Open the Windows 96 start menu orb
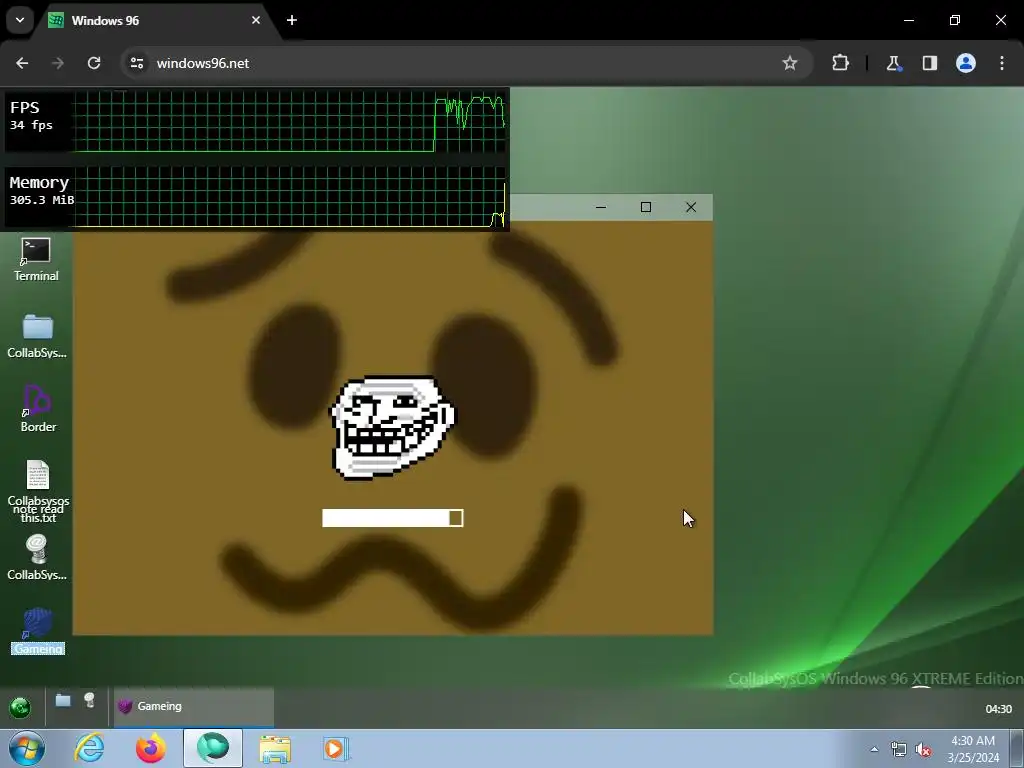This screenshot has height=768, width=1024. coord(20,707)
